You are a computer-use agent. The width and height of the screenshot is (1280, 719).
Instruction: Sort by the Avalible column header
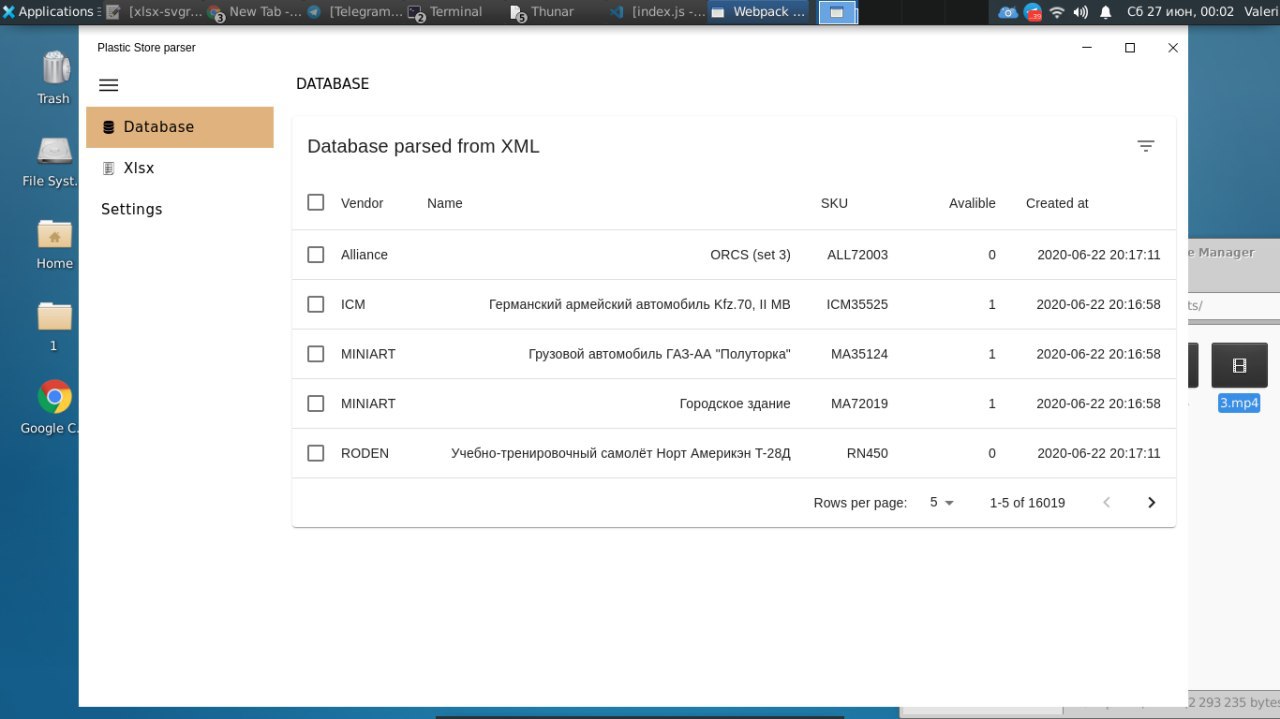pos(972,203)
